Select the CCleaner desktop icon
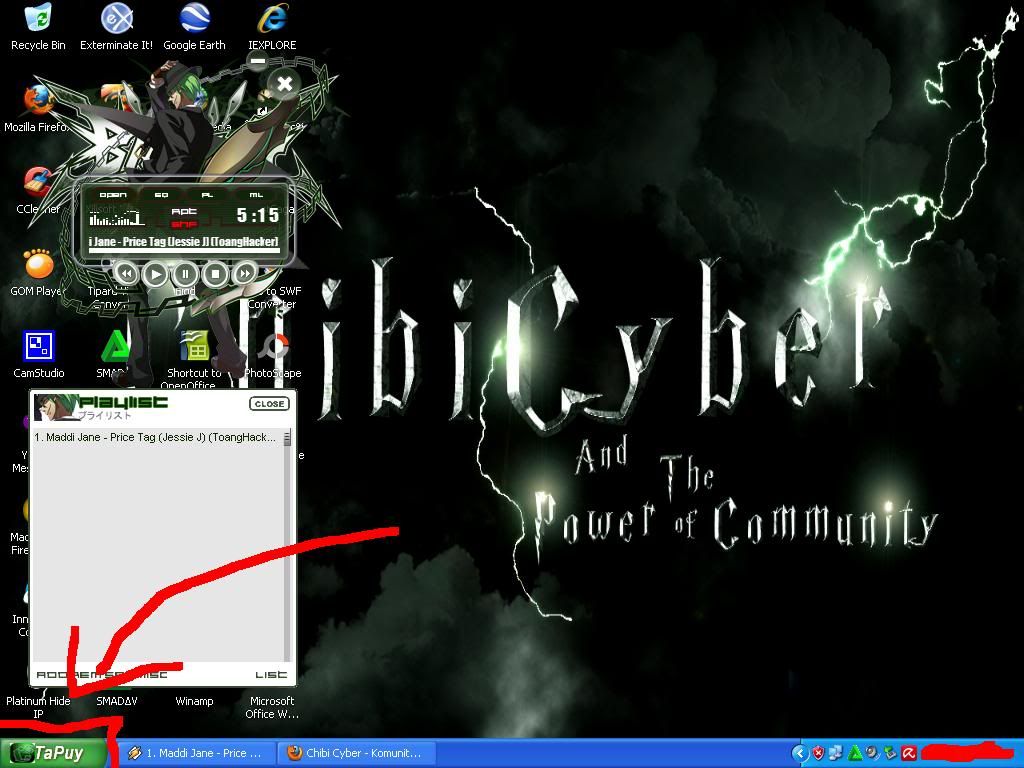 click(x=38, y=191)
